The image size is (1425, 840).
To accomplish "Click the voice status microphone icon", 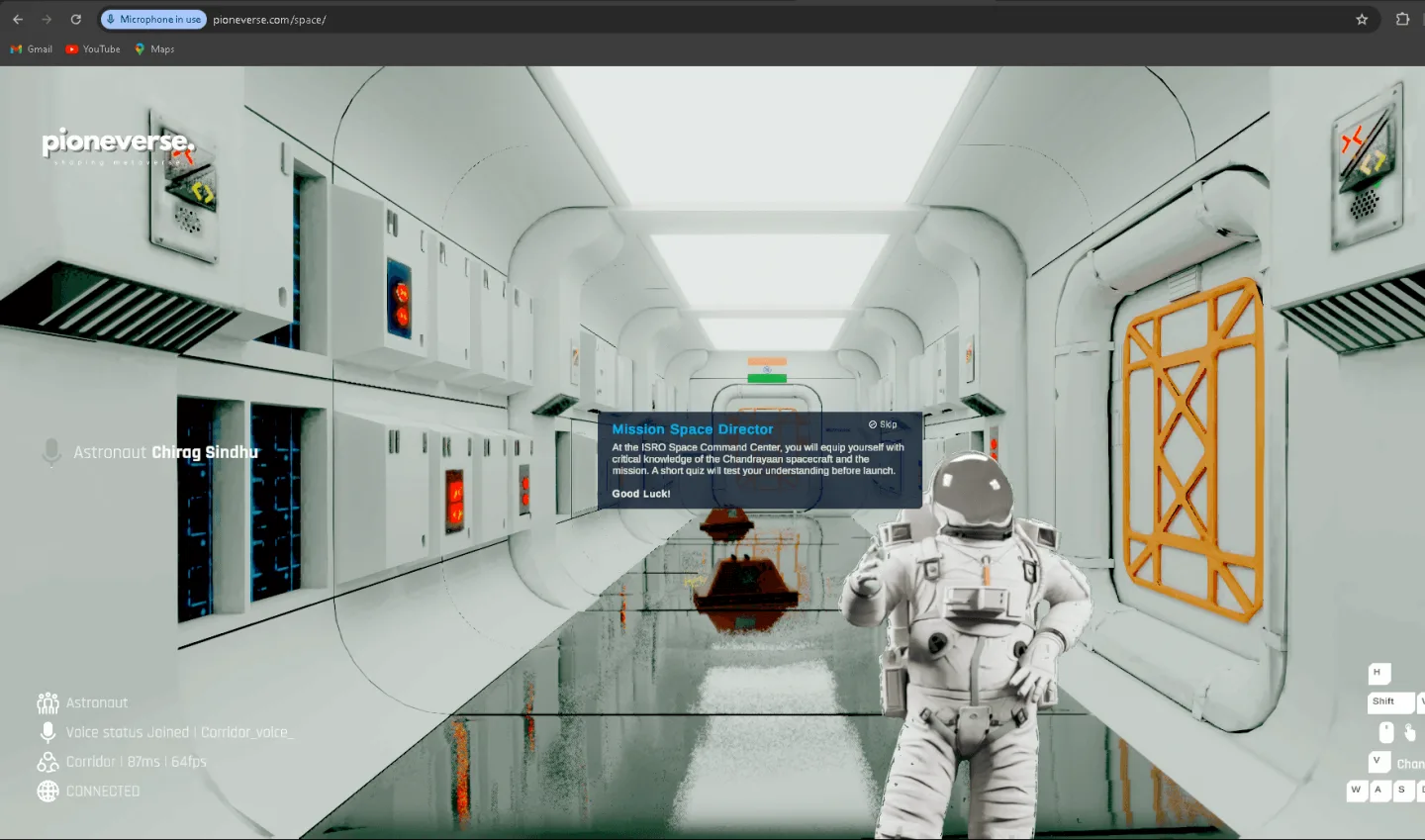I will click(x=47, y=732).
